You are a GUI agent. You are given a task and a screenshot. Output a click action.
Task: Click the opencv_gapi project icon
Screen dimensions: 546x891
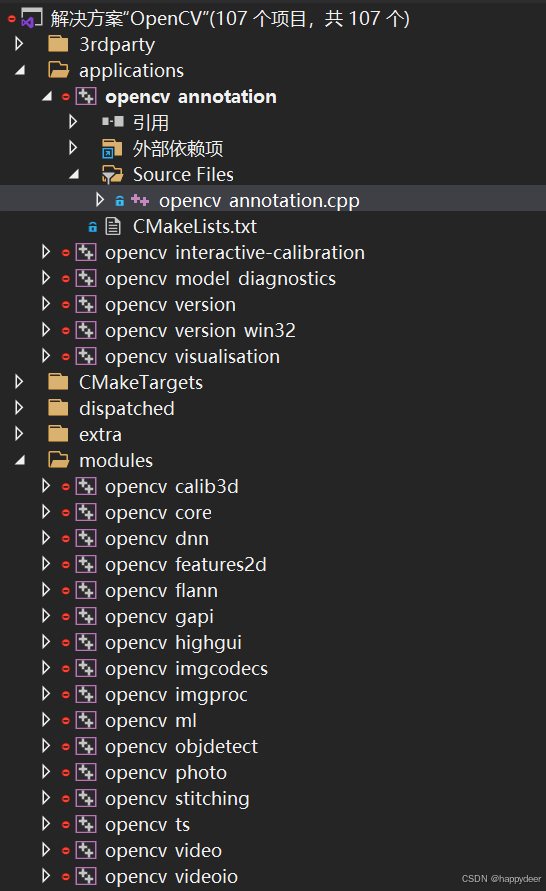click(x=86, y=617)
